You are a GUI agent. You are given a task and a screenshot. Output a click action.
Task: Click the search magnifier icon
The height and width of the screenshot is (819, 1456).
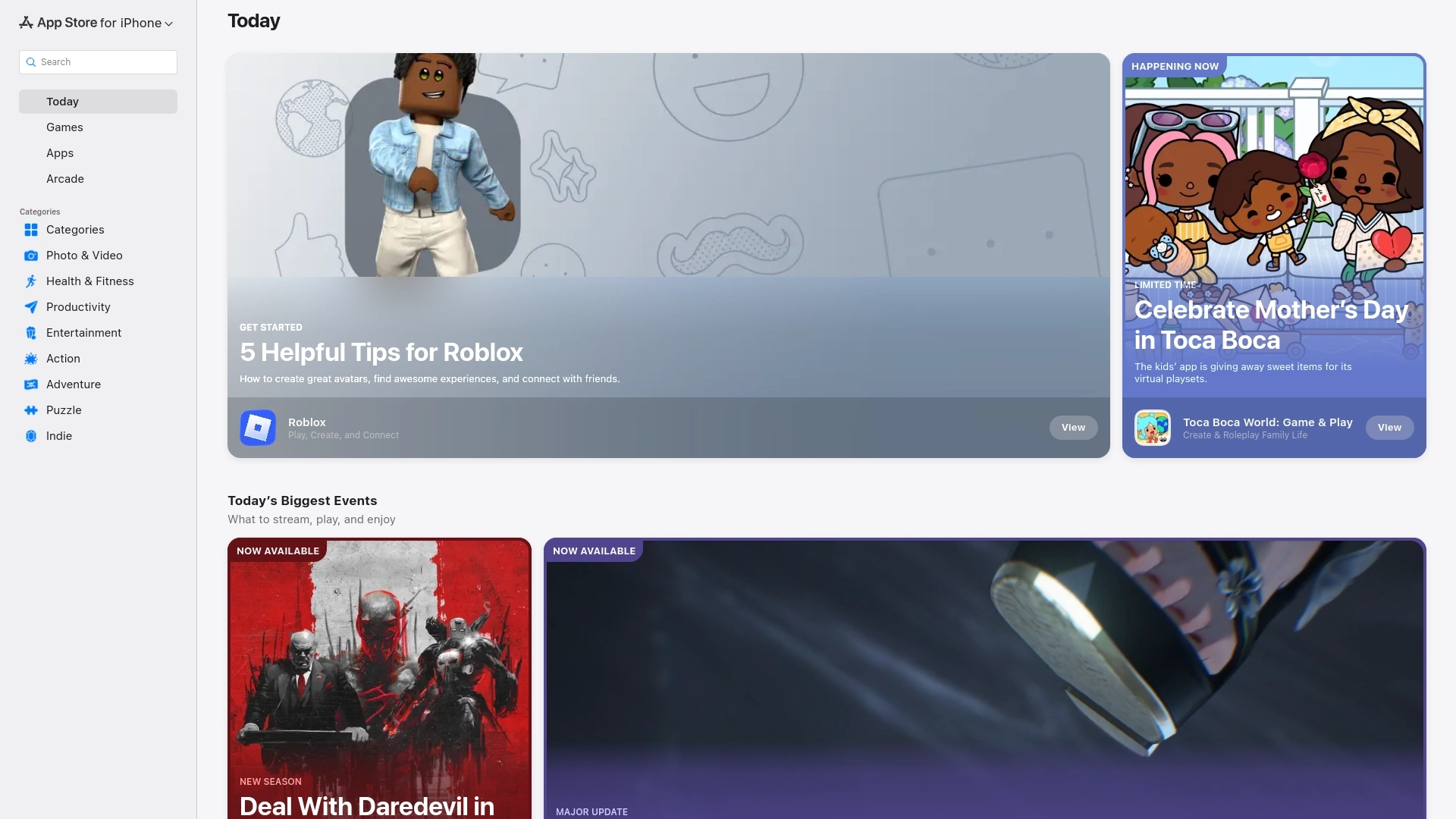pyautogui.click(x=31, y=62)
